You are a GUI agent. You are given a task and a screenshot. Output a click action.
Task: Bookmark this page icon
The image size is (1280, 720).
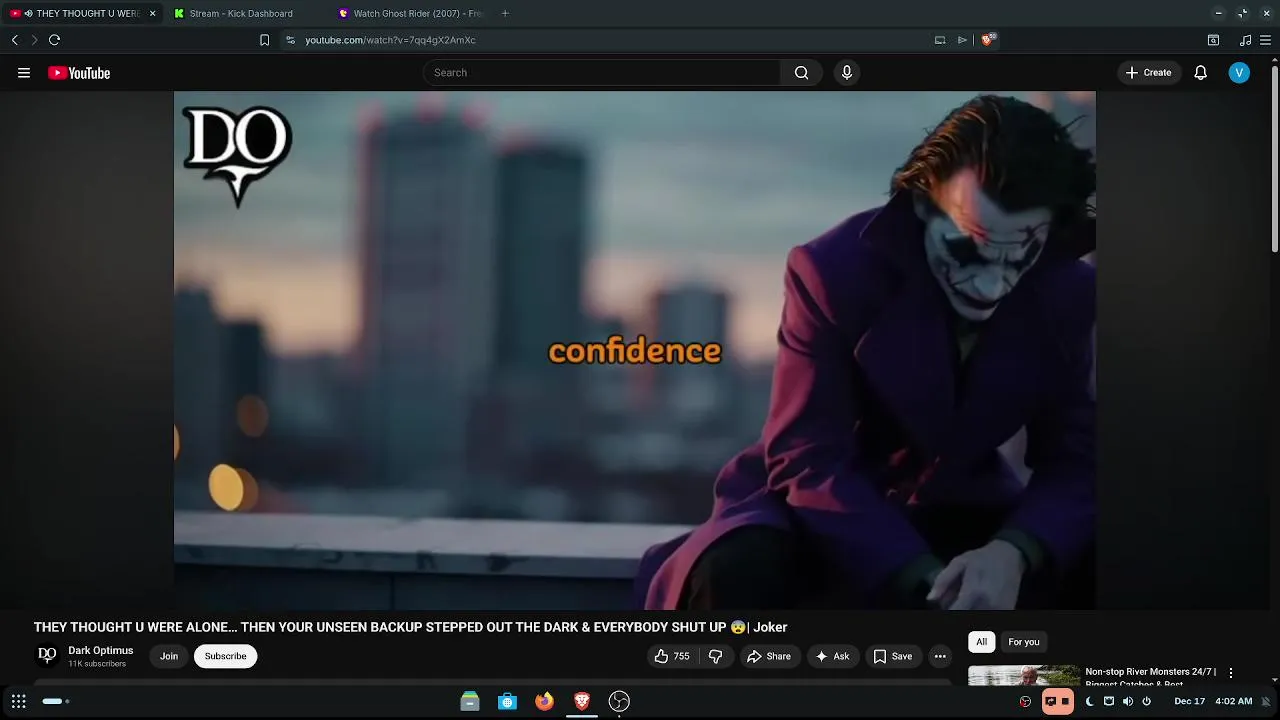(x=264, y=40)
